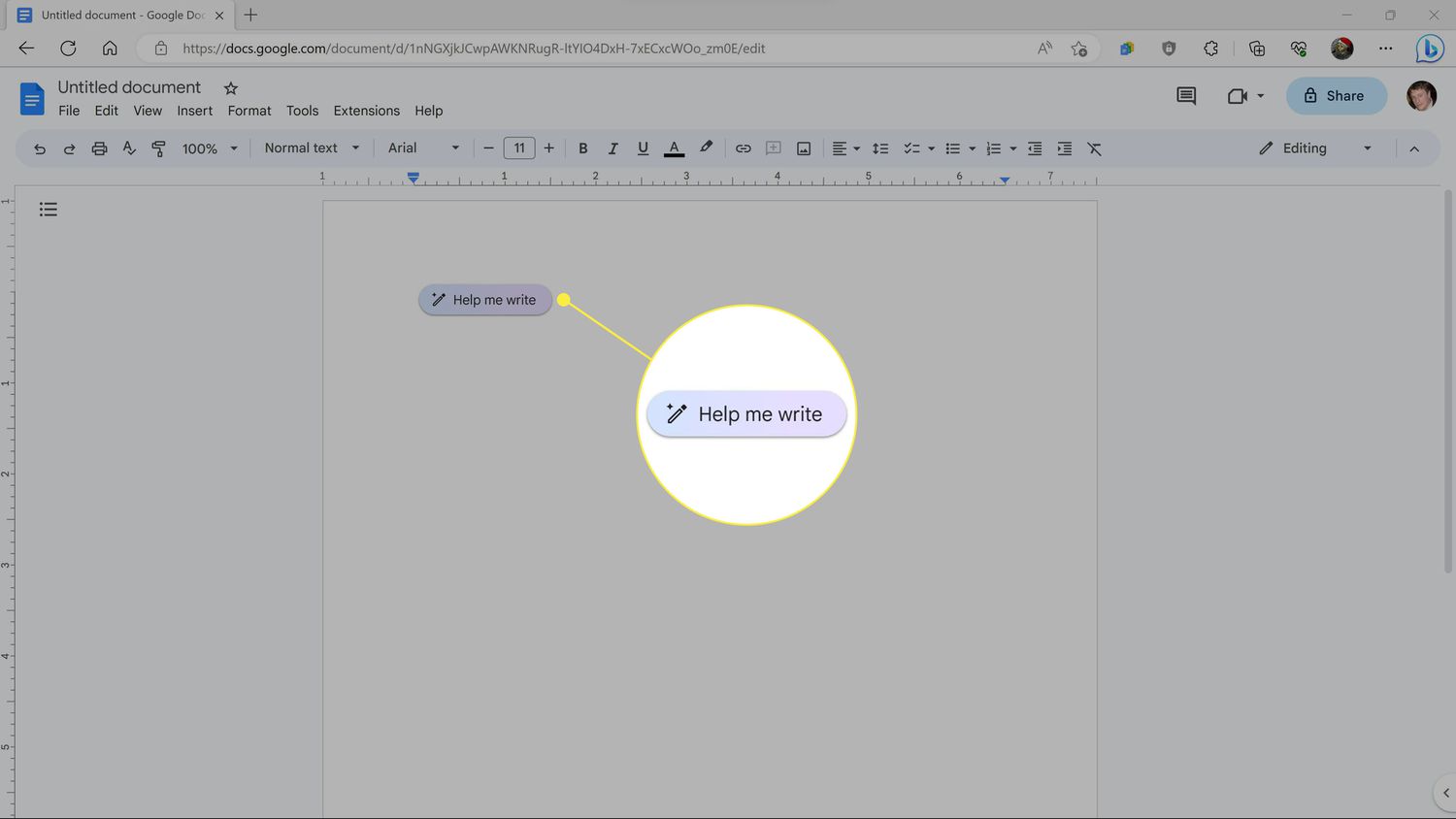Screen dimensions: 1456x819
Task: Open the Normal text style dropdown
Action: [312, 148]
